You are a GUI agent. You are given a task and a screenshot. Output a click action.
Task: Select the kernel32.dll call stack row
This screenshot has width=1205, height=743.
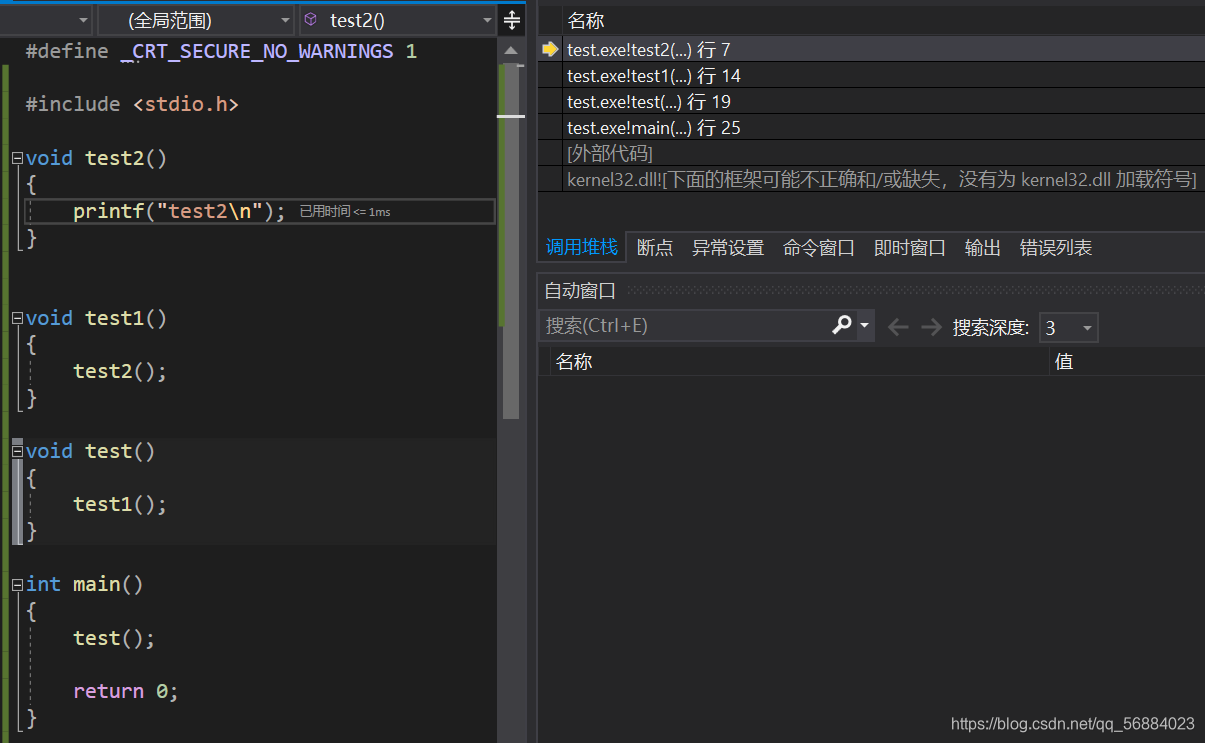(871, 179)
